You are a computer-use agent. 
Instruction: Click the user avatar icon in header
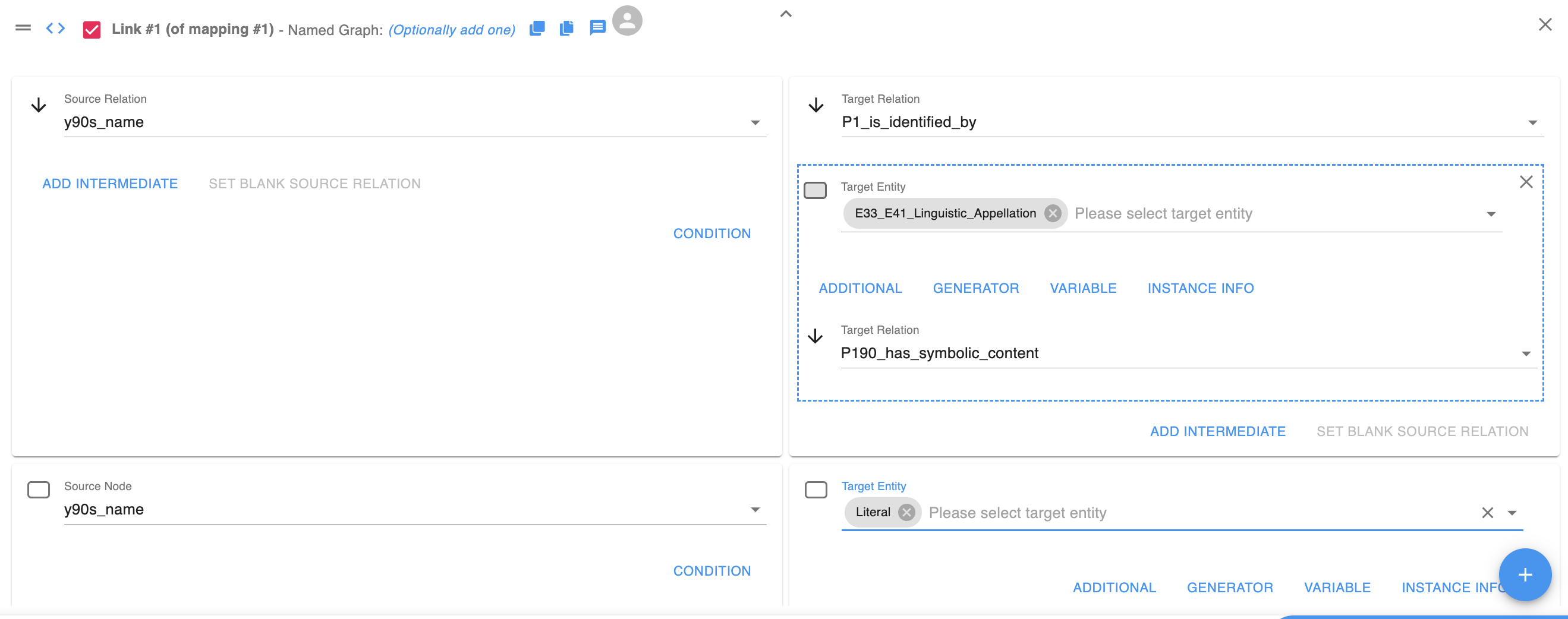(x=627, y=21)
